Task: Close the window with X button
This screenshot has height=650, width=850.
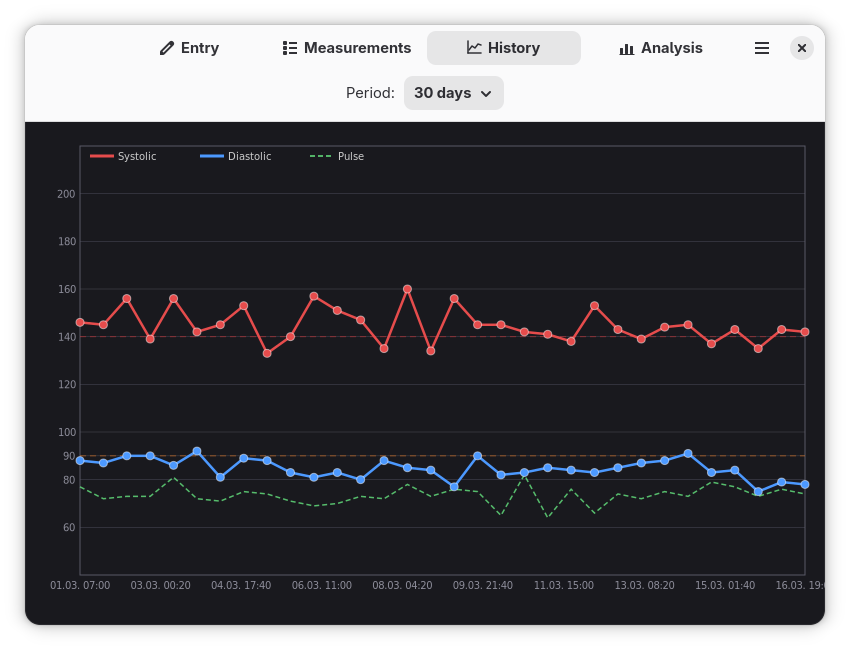Action: (802, 48)
